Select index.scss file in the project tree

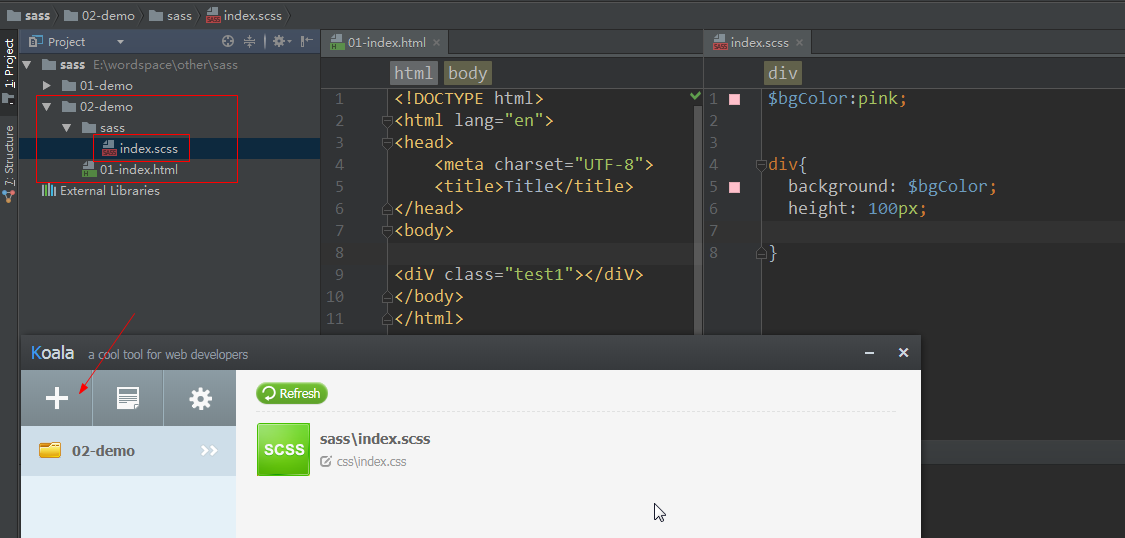pos(149,149)
